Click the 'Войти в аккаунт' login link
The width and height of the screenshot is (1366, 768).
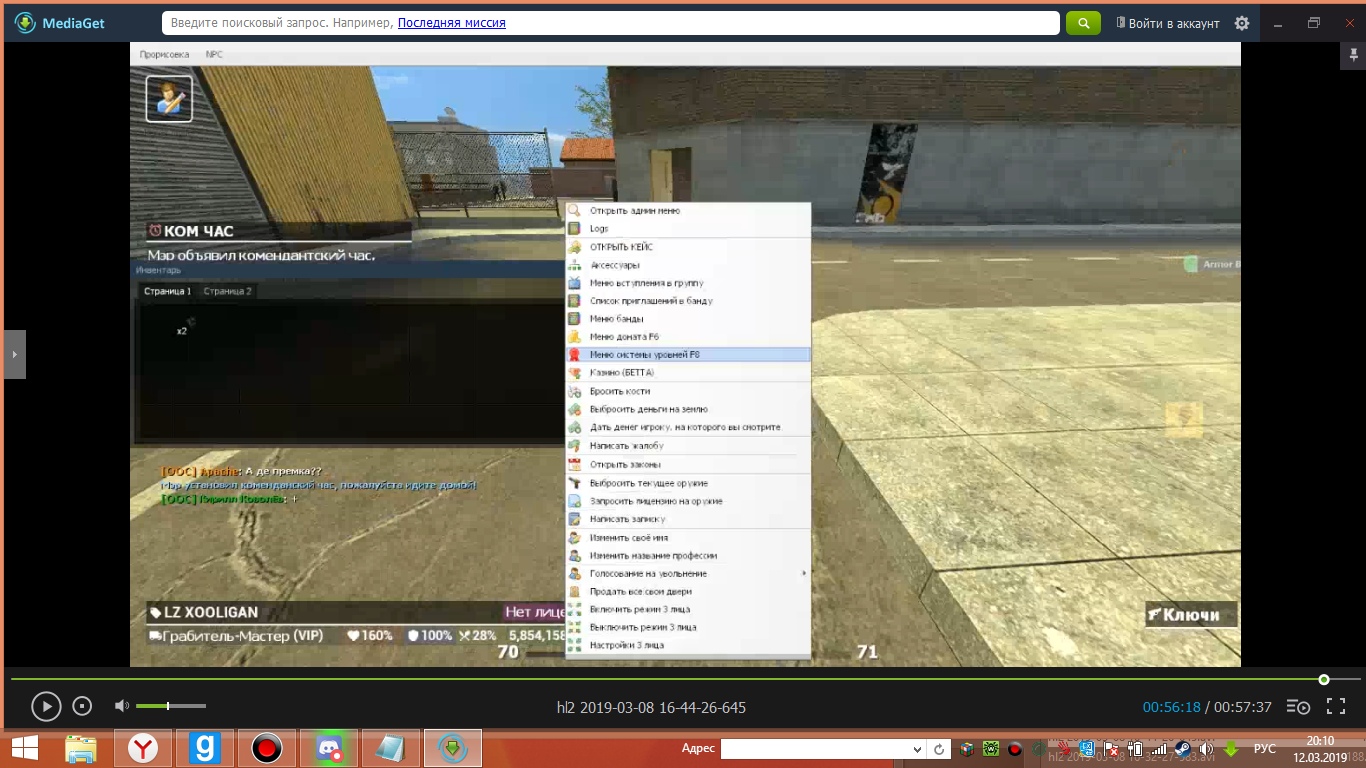pos(1167,23)
